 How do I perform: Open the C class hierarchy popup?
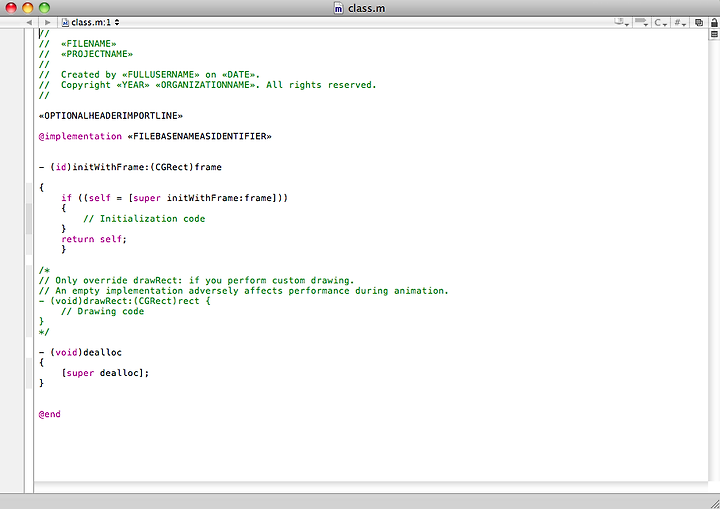660,22
